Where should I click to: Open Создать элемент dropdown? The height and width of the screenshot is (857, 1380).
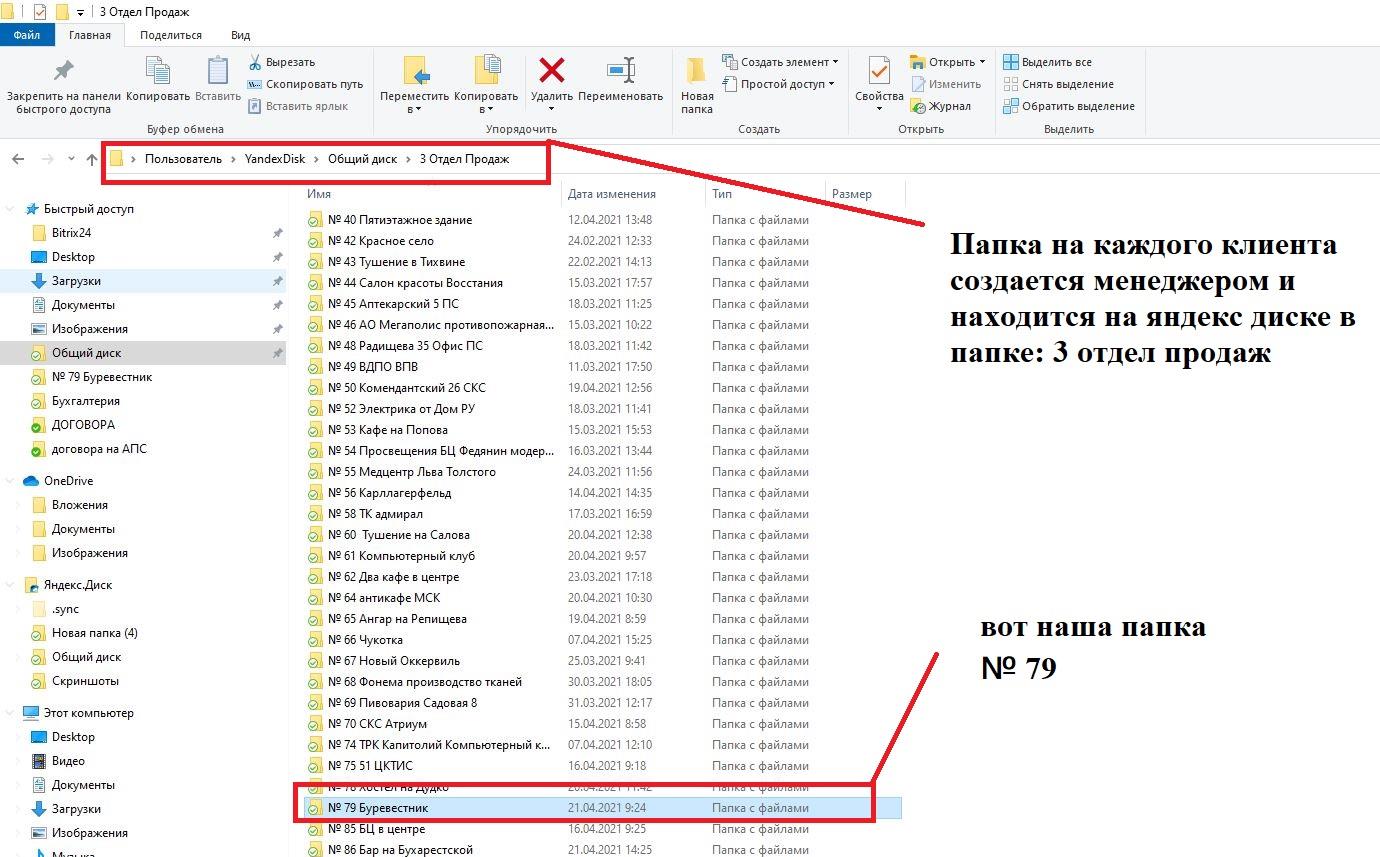tap(779, 62)
